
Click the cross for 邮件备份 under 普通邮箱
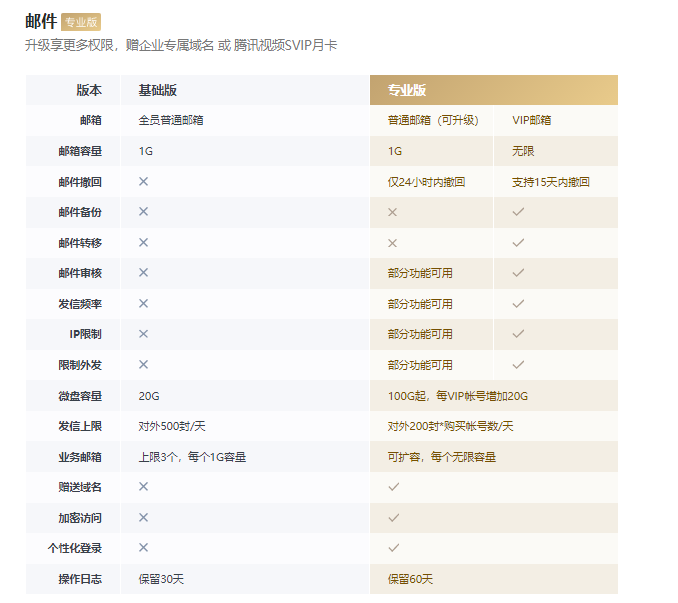(393, 212)
